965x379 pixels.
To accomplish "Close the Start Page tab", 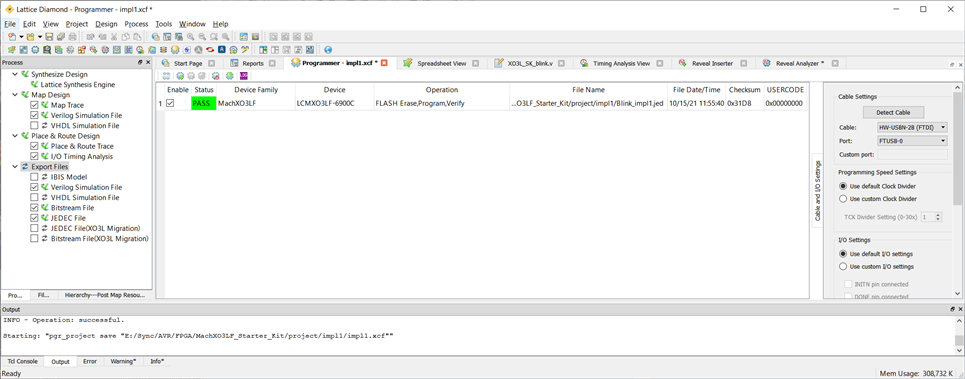I will tap(211, 63).
